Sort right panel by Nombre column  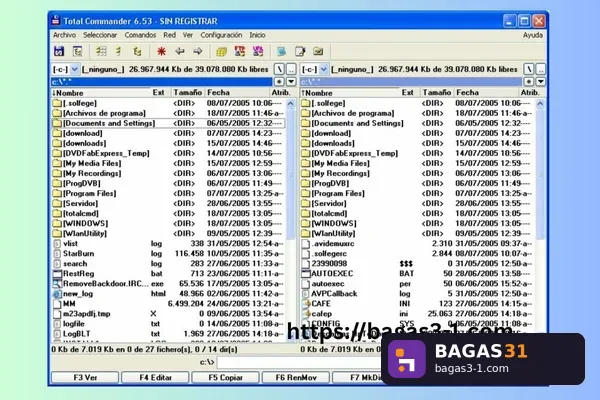(x=350, y=93)
